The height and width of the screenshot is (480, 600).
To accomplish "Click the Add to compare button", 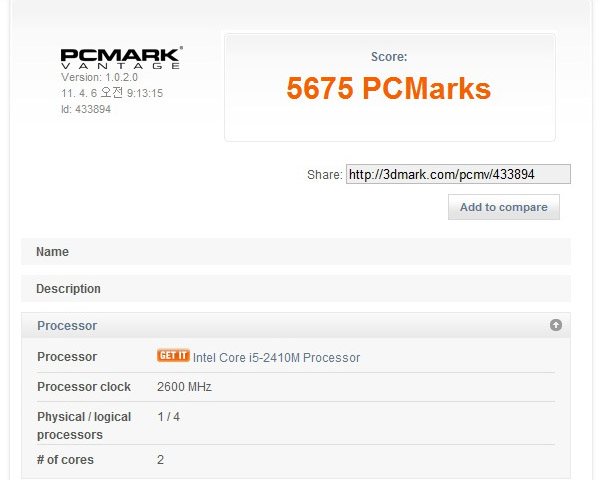I will pyautogui.click(x=504, y=207).
